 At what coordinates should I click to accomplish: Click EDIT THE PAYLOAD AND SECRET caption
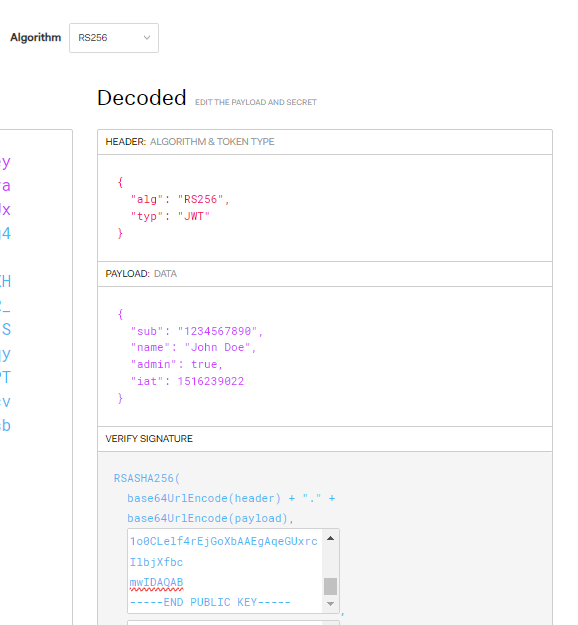[x=256, y=102]
